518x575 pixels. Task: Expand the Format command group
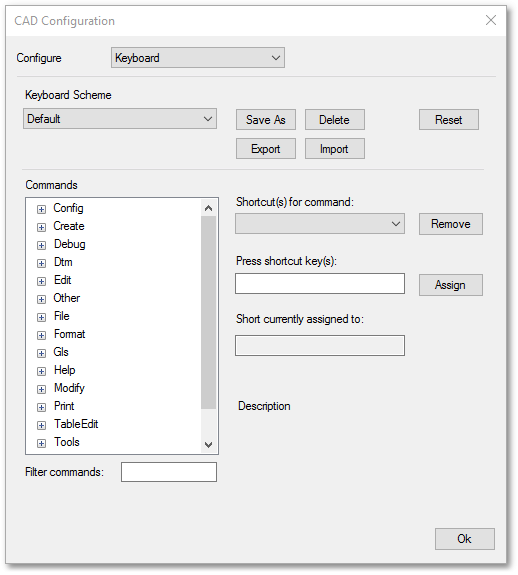tap(41, 335)
